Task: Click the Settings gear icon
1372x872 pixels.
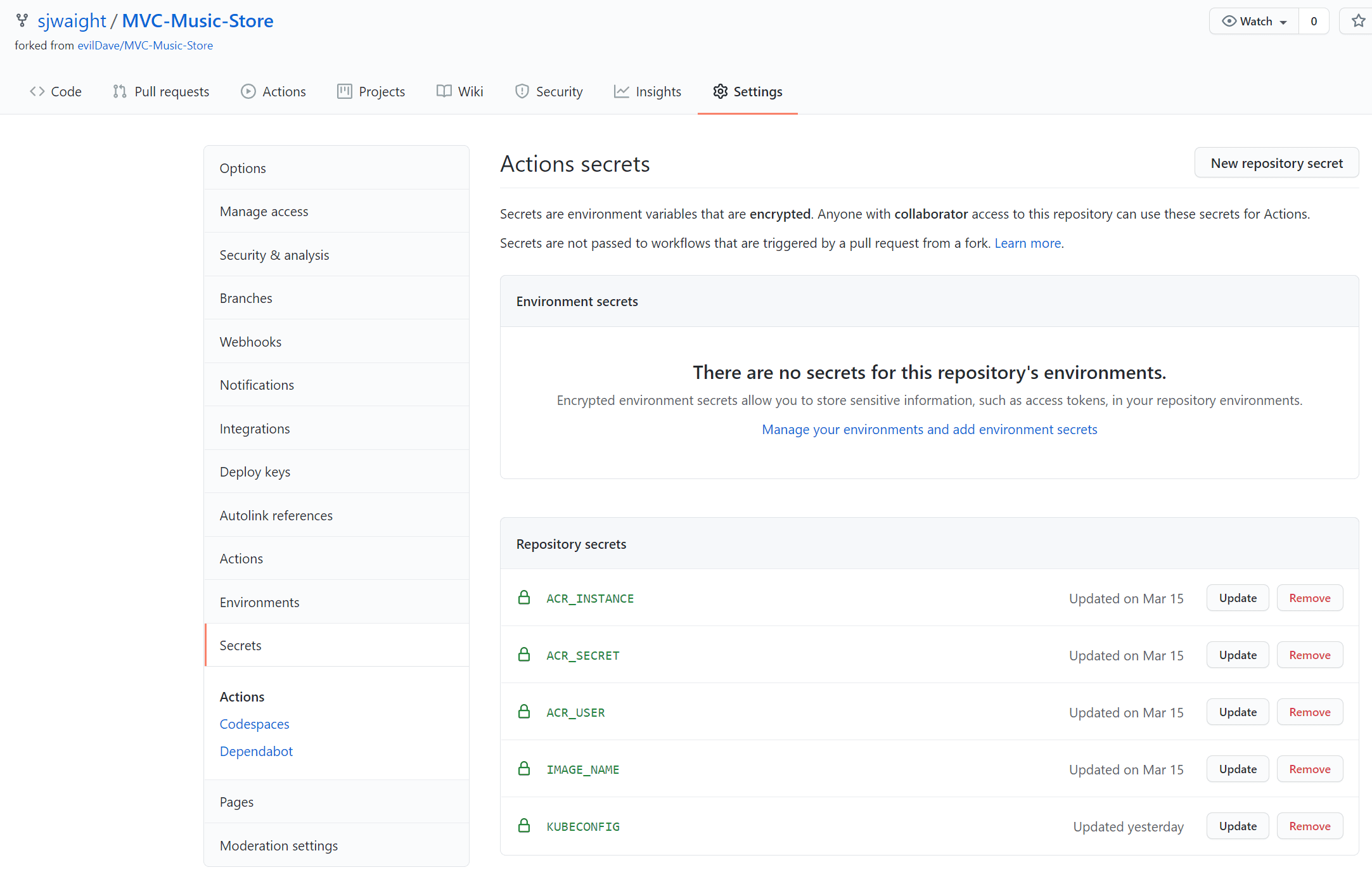Action: tap(721, 91)
